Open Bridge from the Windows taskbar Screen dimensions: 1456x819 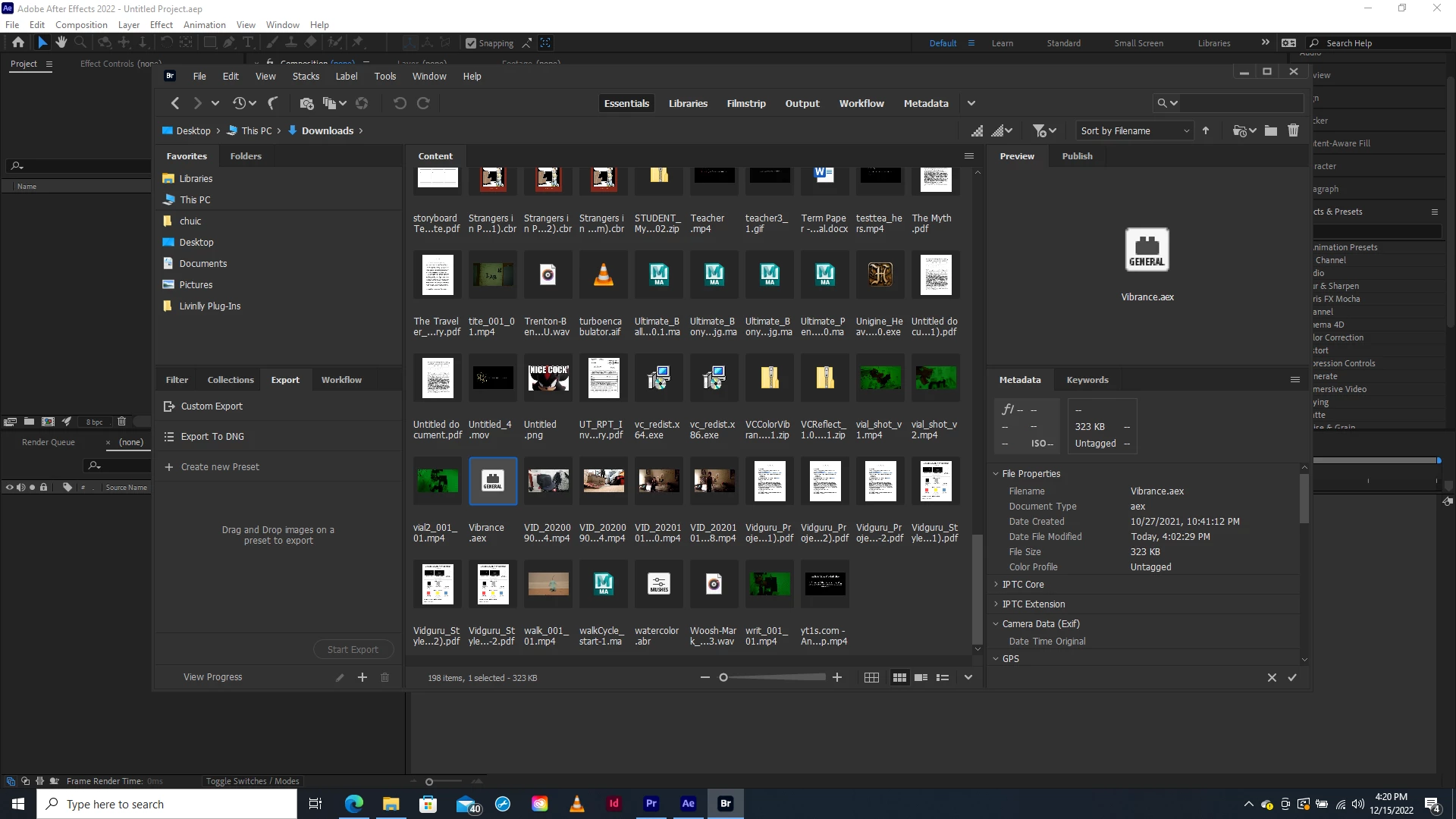coord(726,804)
